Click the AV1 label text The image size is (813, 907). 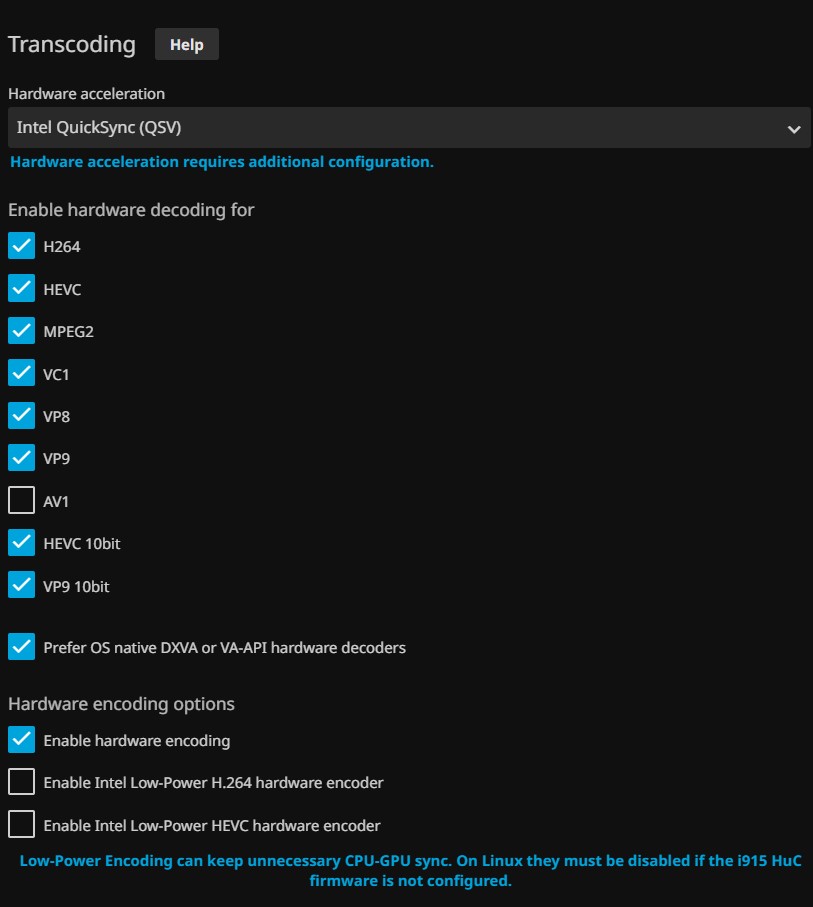point(56,502)
